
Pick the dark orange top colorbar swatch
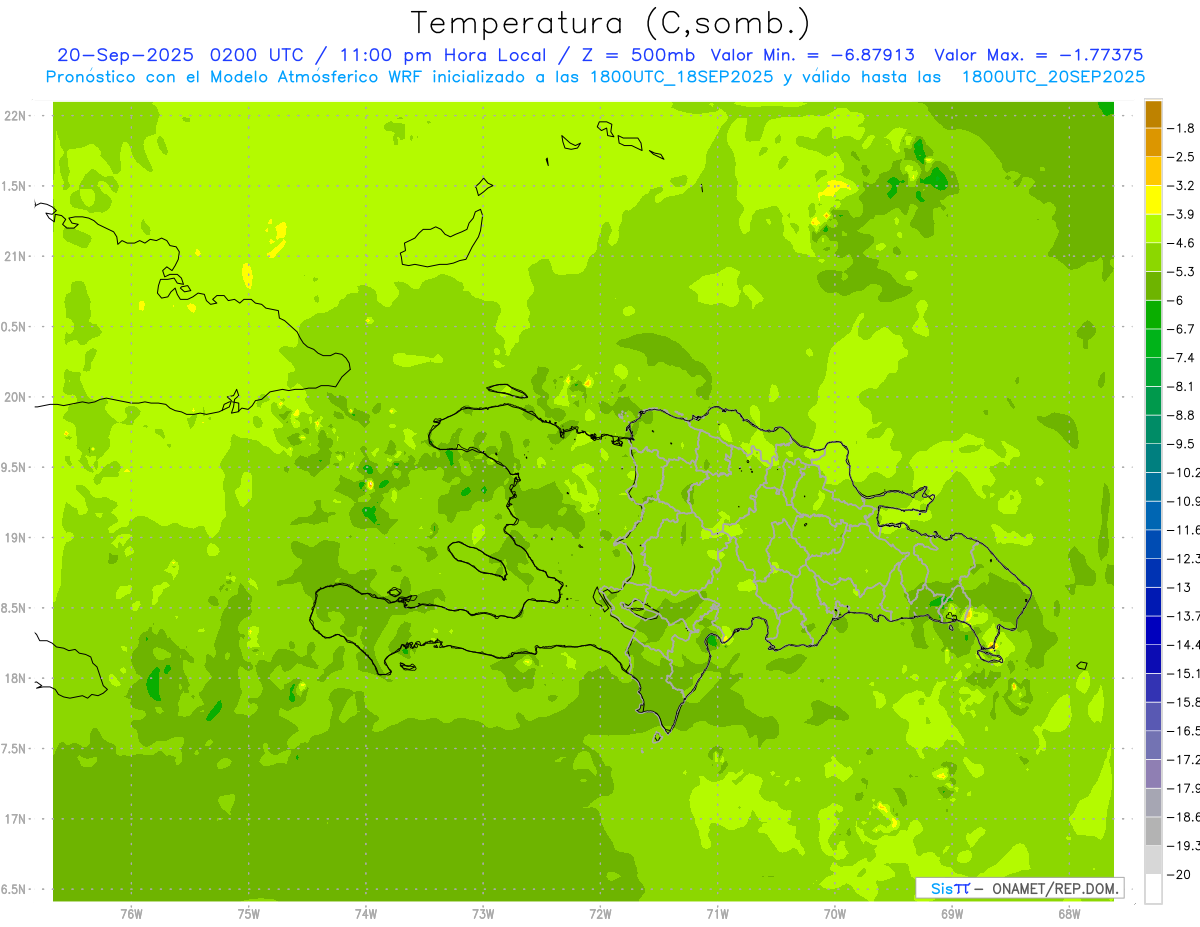[x=1153, y=114]
